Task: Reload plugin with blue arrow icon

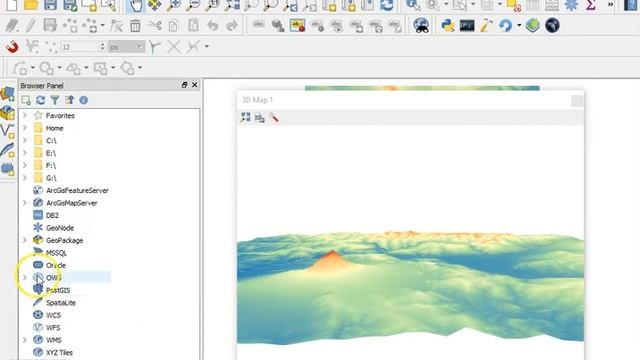Action: coord(505,26)
